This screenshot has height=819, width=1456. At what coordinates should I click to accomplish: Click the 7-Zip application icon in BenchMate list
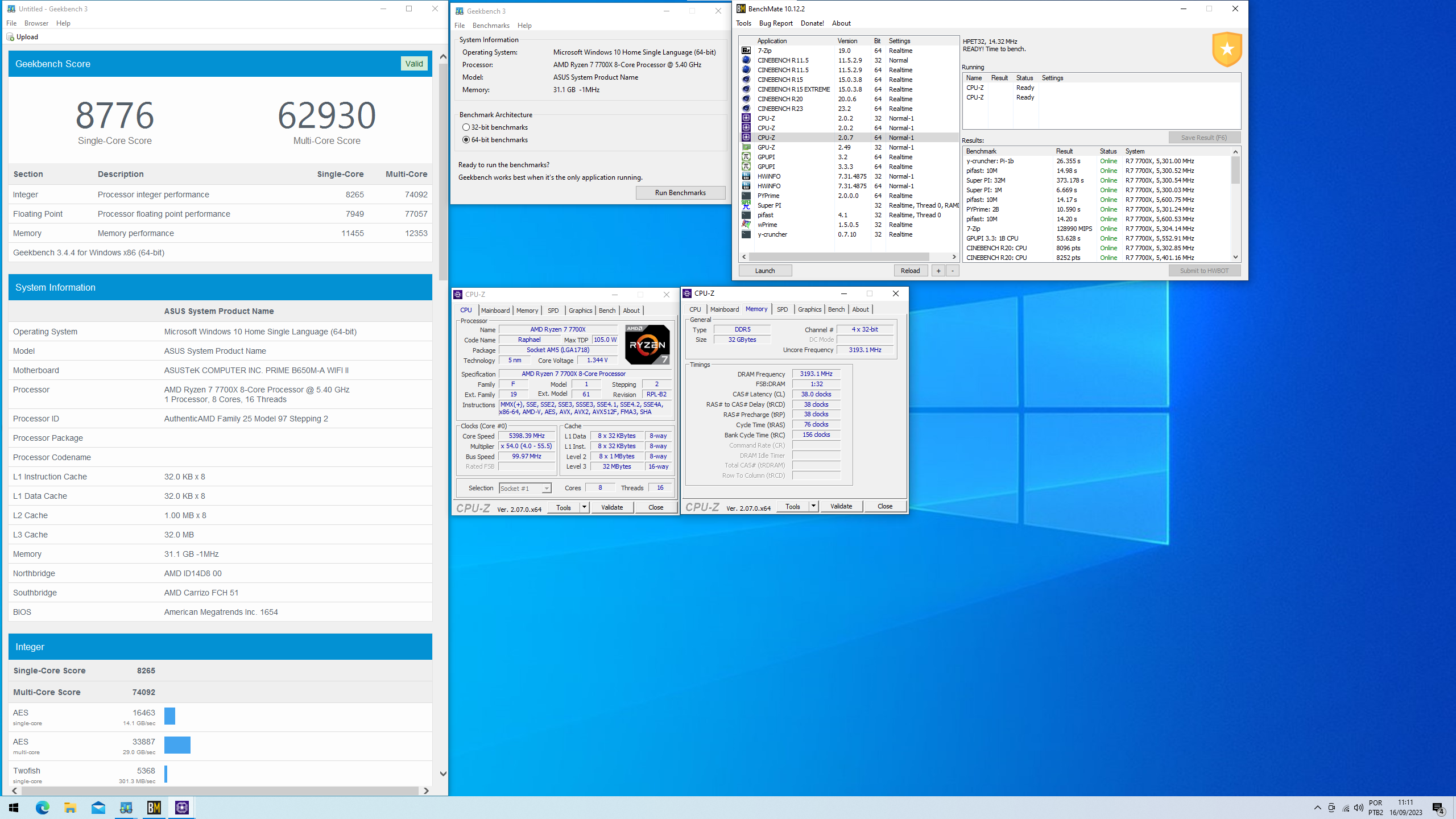click(x=746, y=51)
